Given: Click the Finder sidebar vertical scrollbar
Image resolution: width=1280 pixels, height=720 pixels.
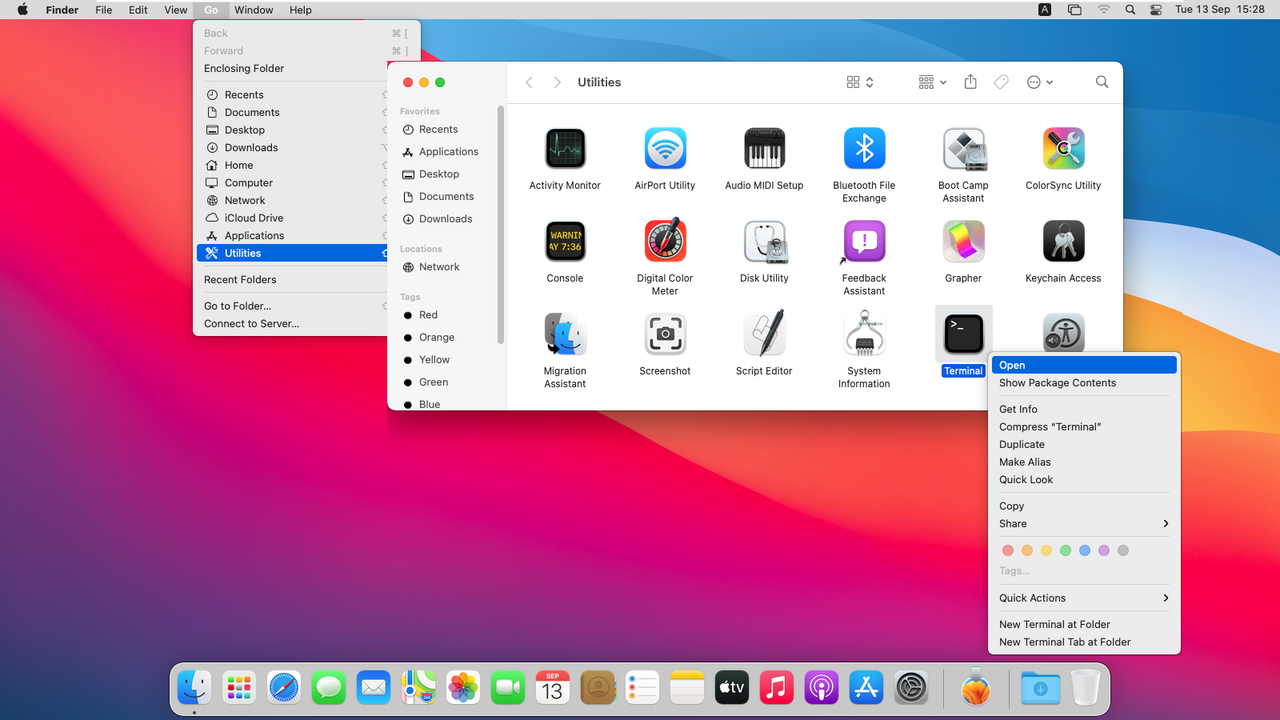Looking at the screenshot, I should [501, 225].
